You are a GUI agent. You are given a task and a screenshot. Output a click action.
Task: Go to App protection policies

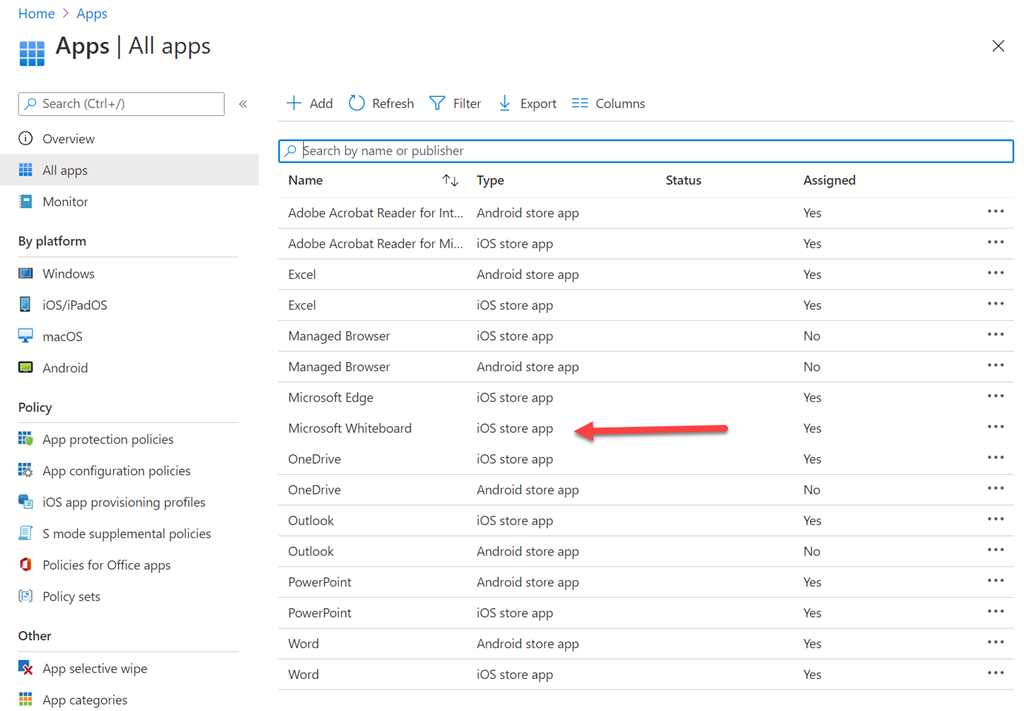[x=107, y=439]
